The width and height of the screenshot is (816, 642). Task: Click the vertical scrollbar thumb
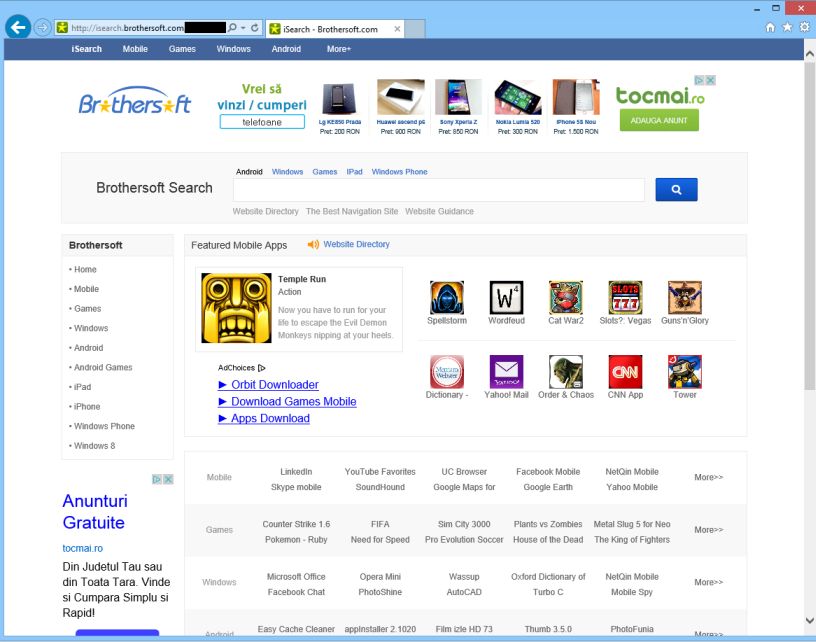(x=810, y=225)
